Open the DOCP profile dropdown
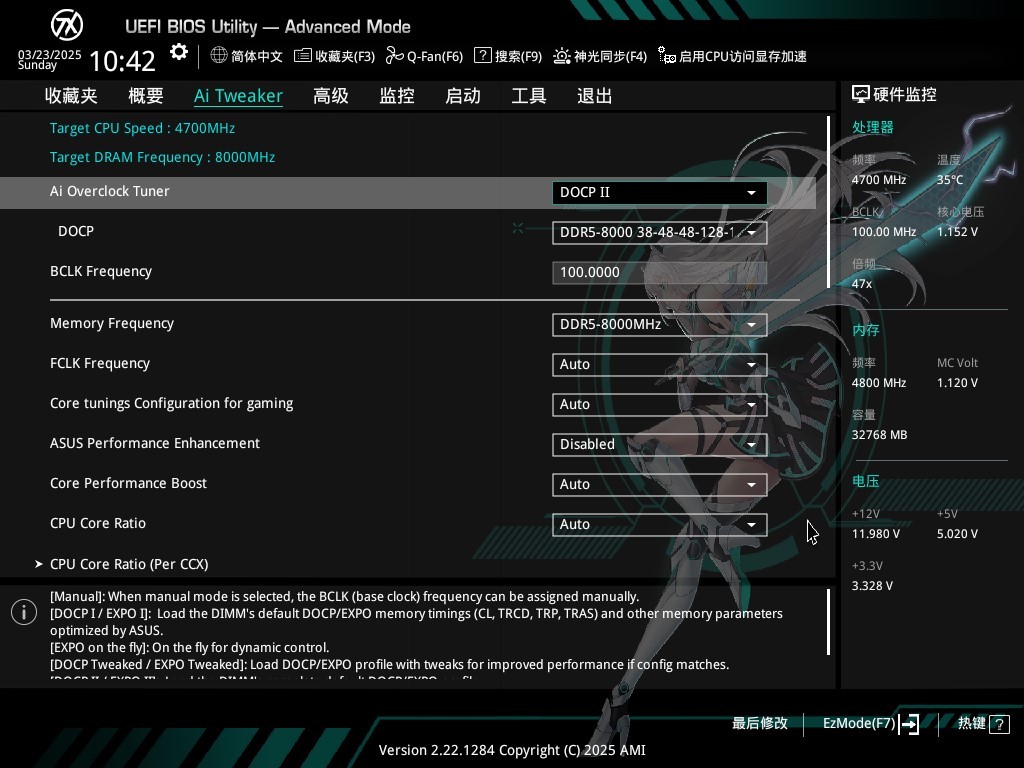The image size is (1024, 768). coord(660,232)
